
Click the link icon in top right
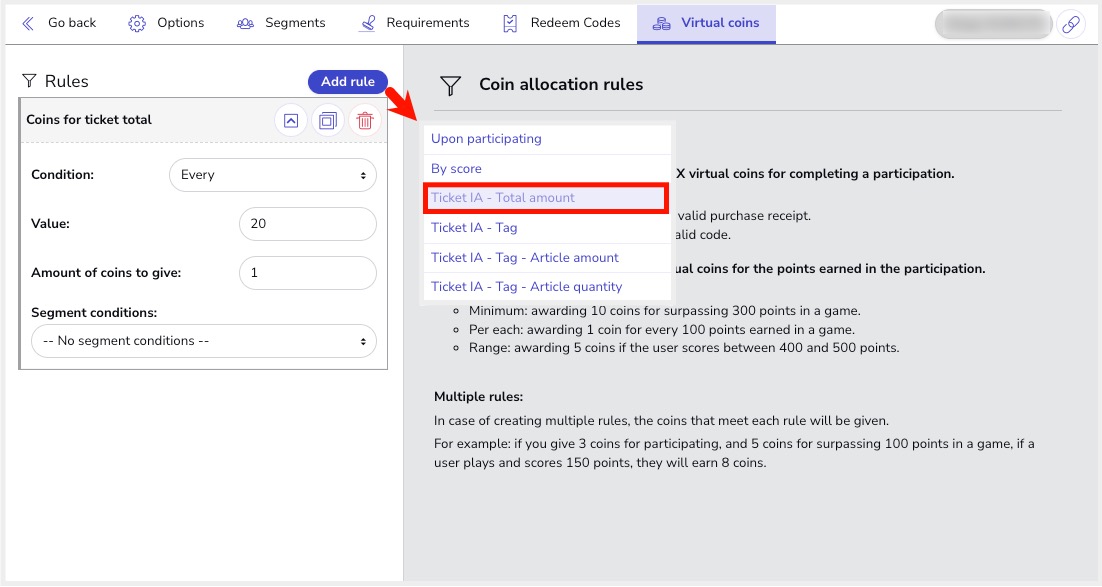[x=1070, y=24]
